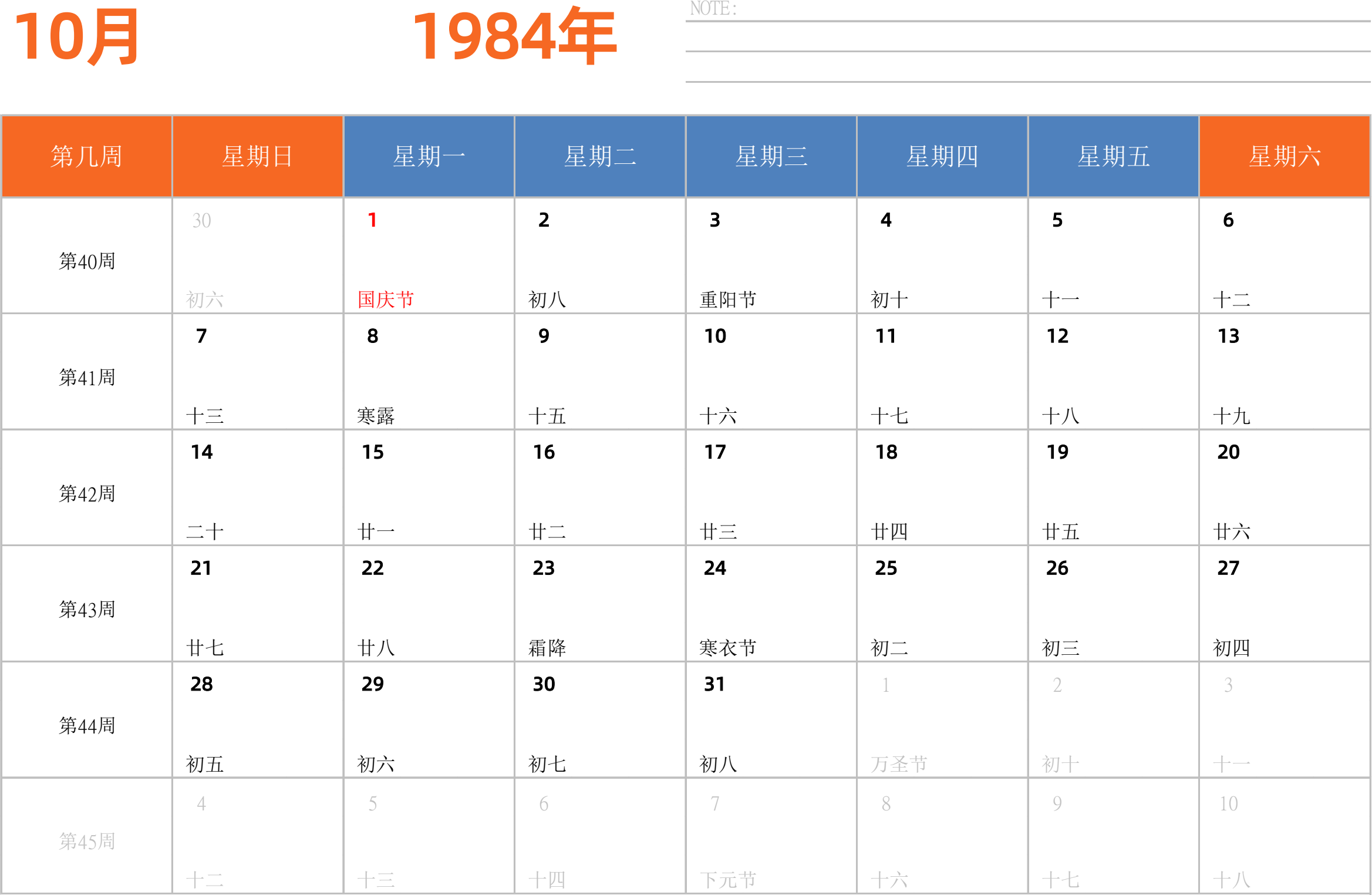The height and width of the screenshot is (895, 1372).
Task: Click the 10月 month title
Action: (76, 37)
